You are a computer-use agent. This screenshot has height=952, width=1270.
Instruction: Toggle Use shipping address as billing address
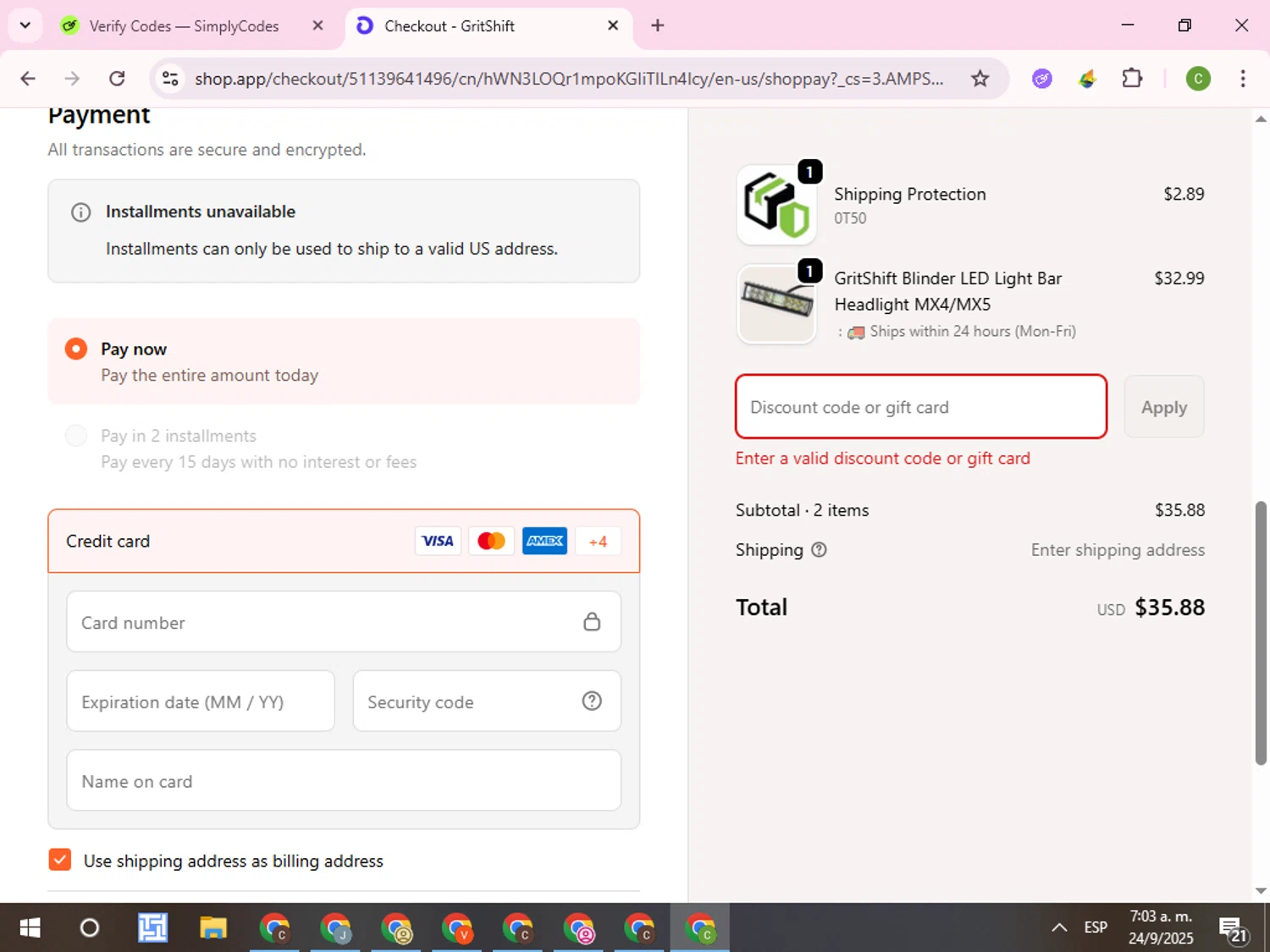coord(60,860)
